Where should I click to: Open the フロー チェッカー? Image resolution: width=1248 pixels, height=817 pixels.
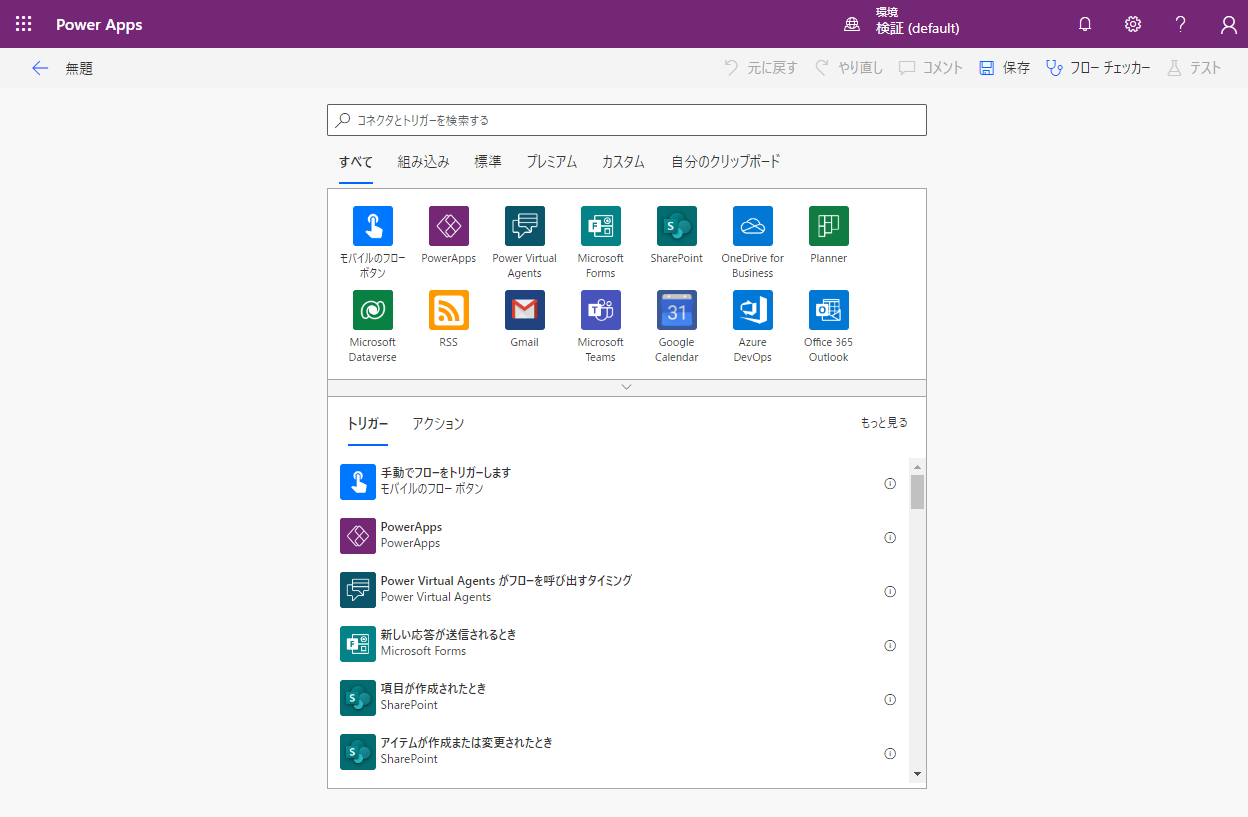tap(1098, 68)
